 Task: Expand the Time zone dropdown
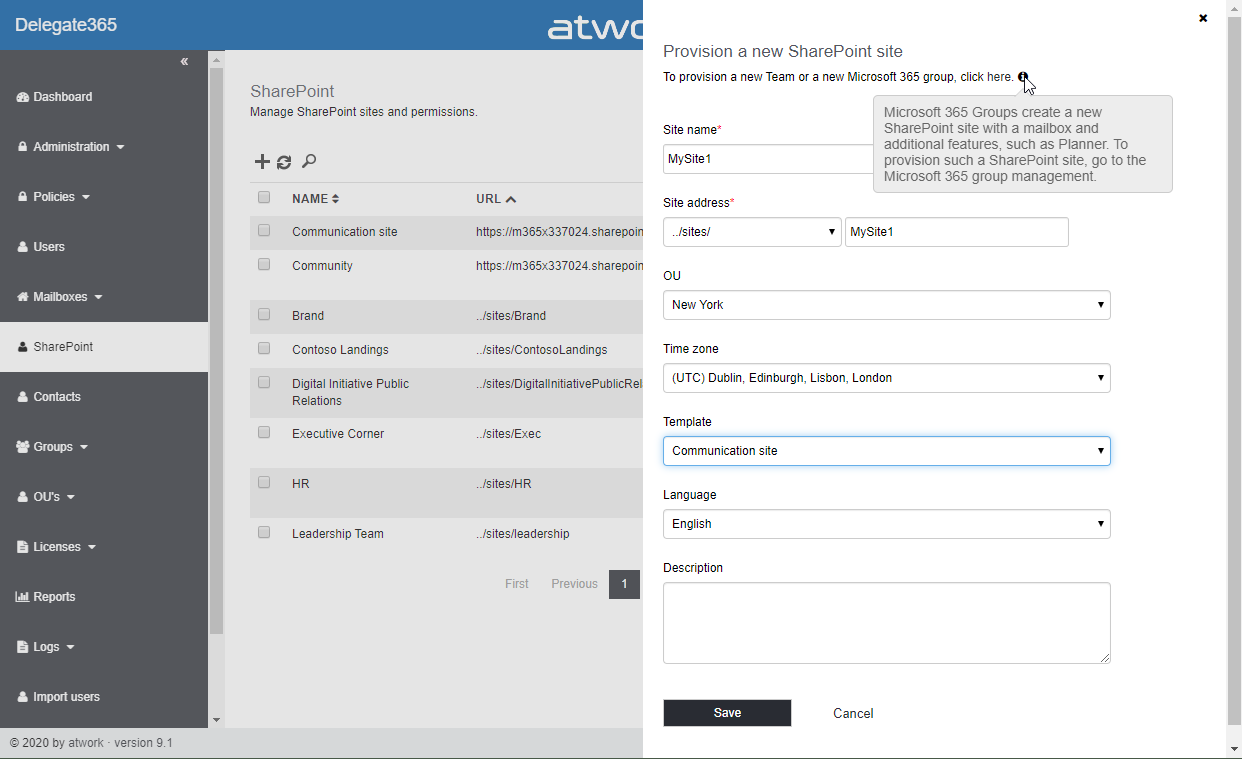coord(886,378)
